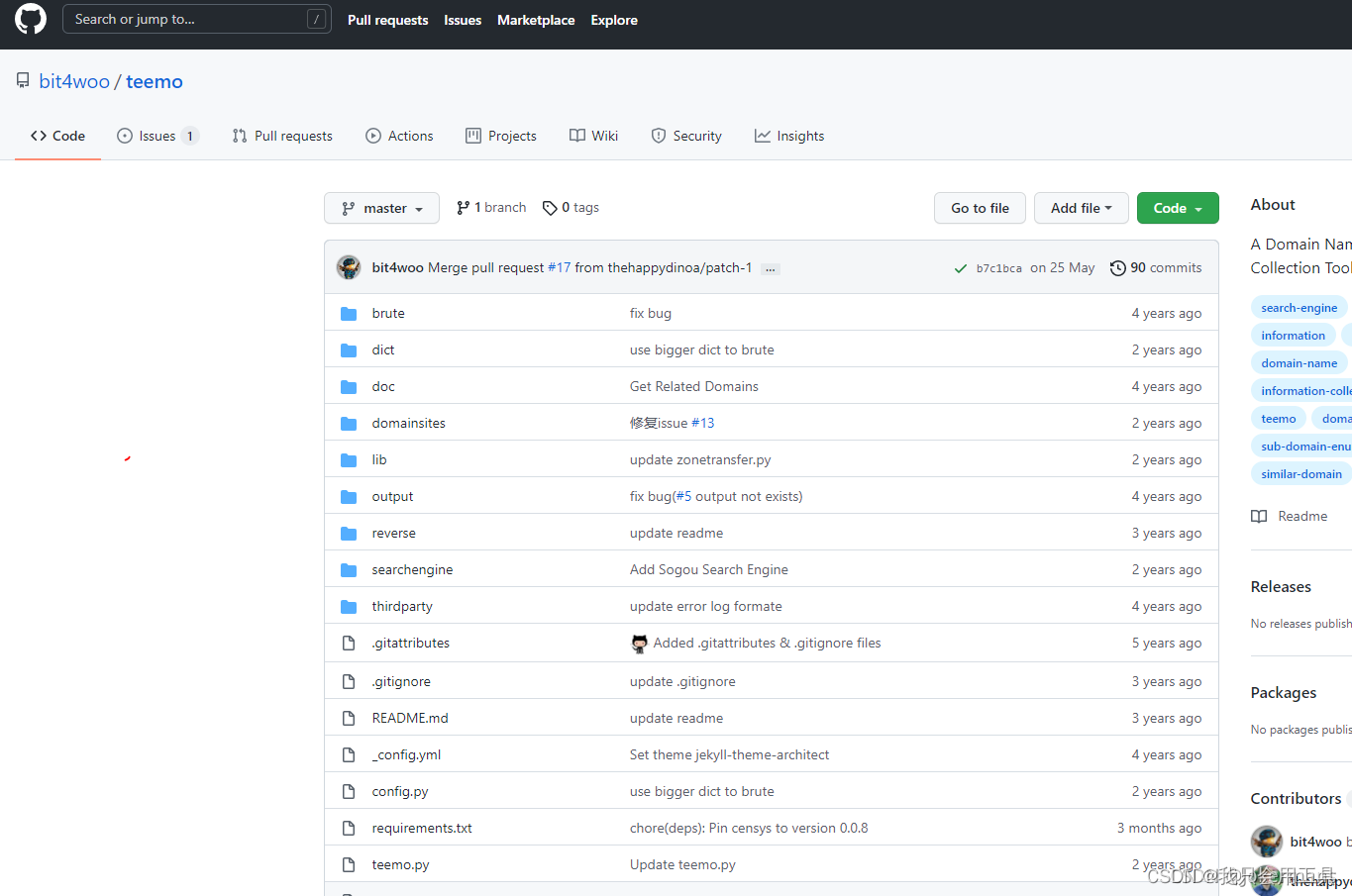This screenshot has height=896, width=1352.
Task: Open the Insights tab
Action: (x=789, y=136)
